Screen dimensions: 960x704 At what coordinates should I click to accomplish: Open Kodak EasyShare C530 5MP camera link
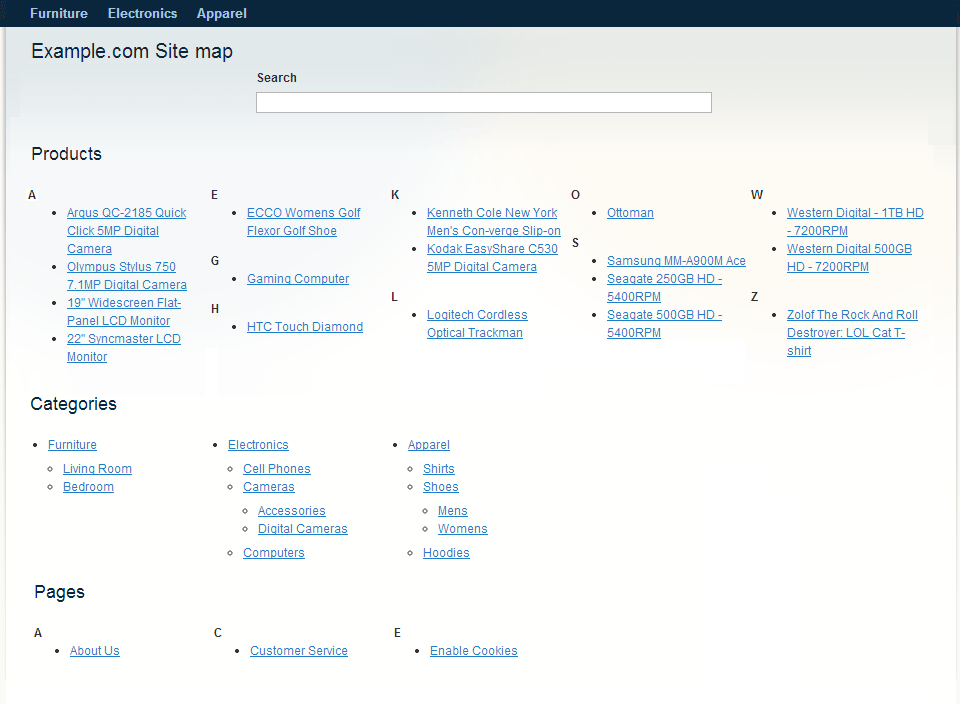(492, 258)
